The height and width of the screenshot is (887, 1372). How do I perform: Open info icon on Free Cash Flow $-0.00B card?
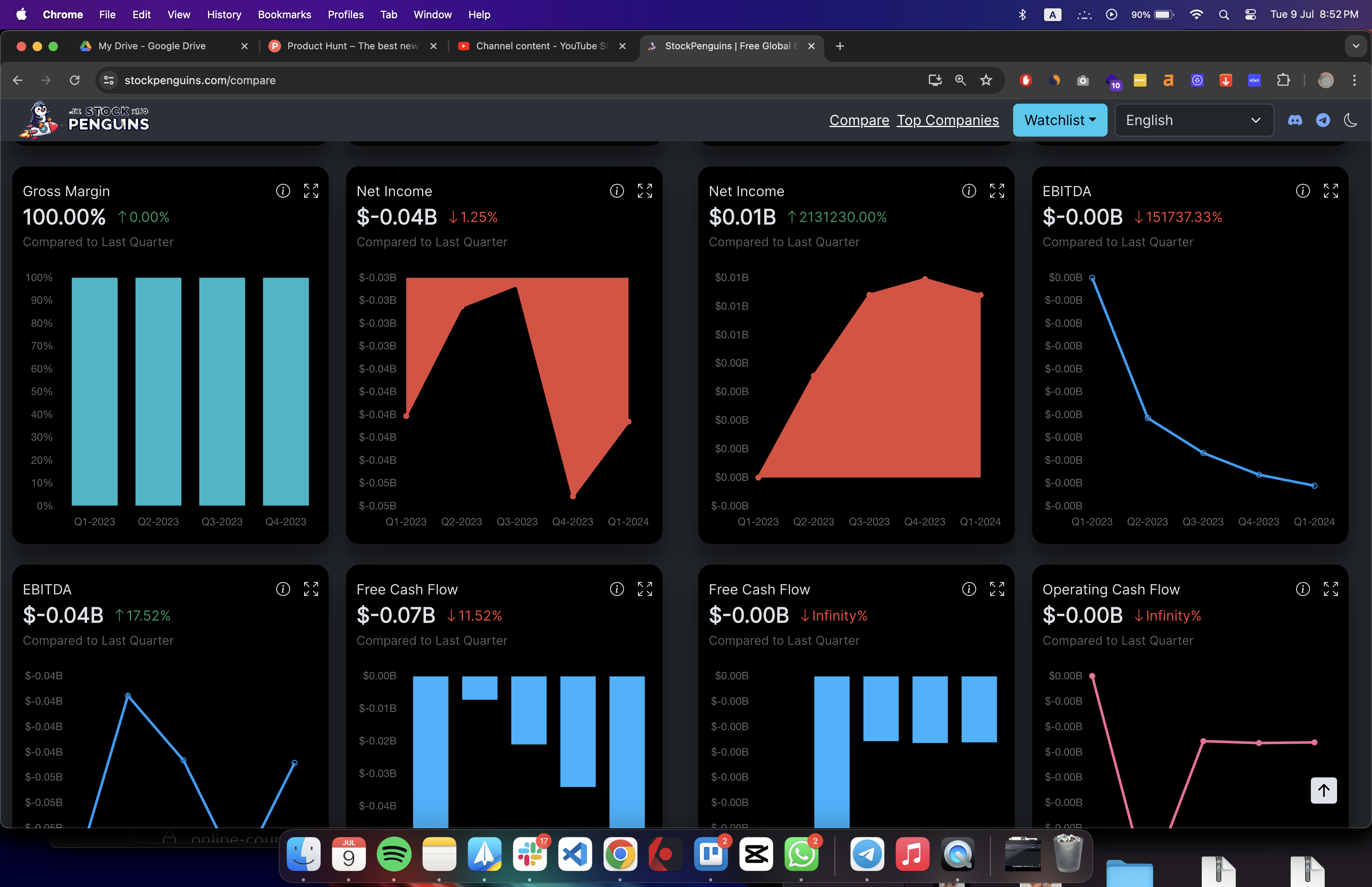click(x=969, y=589)
